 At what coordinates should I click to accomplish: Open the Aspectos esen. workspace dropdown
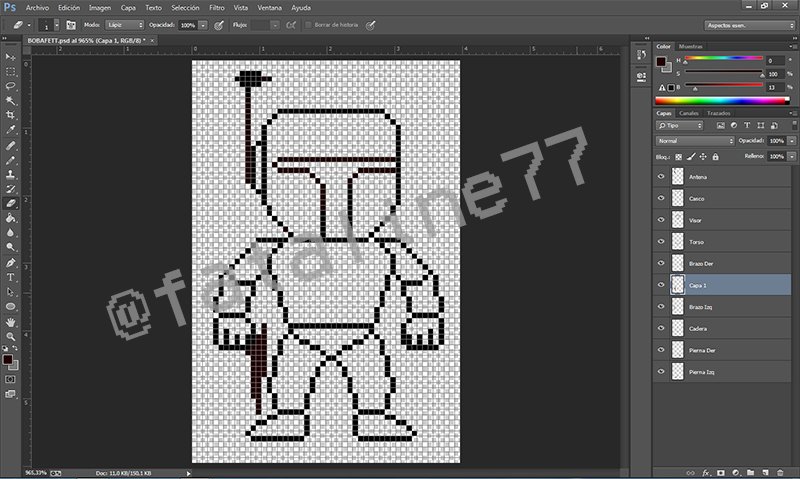pos(749,25)
